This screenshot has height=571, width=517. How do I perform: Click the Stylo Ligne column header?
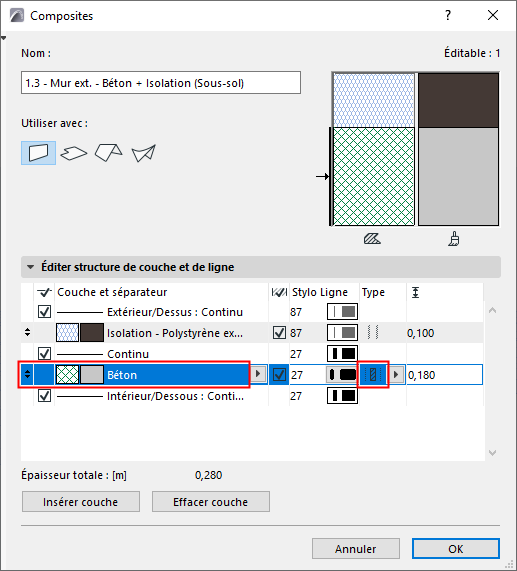320,292
